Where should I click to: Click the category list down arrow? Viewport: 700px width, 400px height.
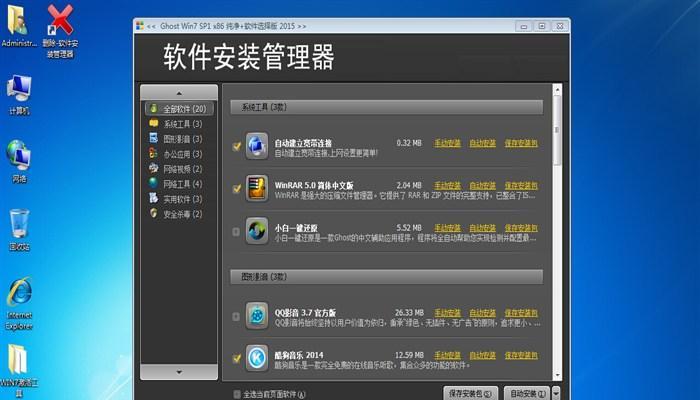point(179,372)
